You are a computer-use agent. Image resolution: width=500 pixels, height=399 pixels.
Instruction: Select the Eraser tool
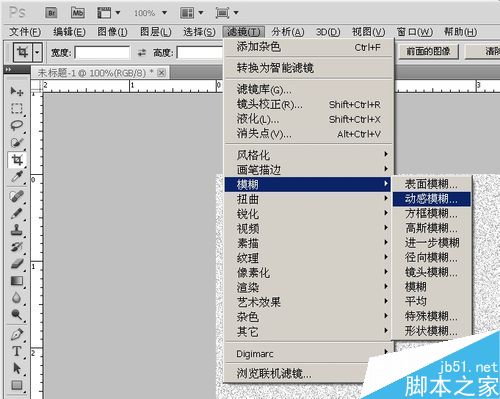(x=17, y=264)
